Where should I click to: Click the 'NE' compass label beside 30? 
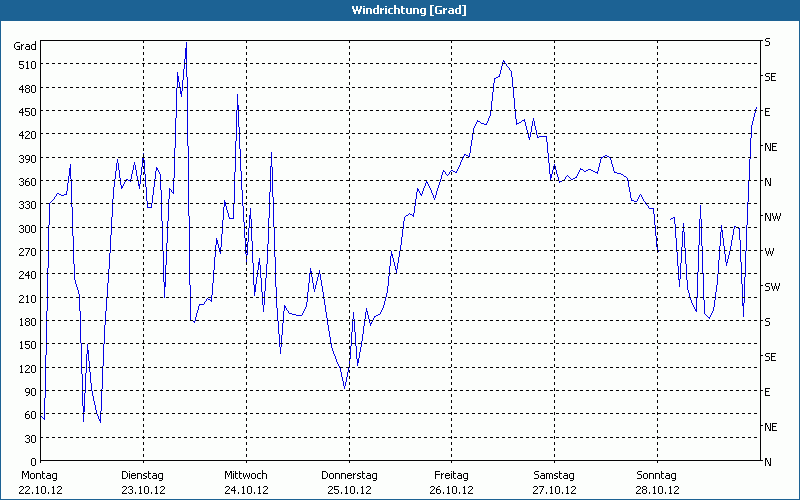(770, 427)
